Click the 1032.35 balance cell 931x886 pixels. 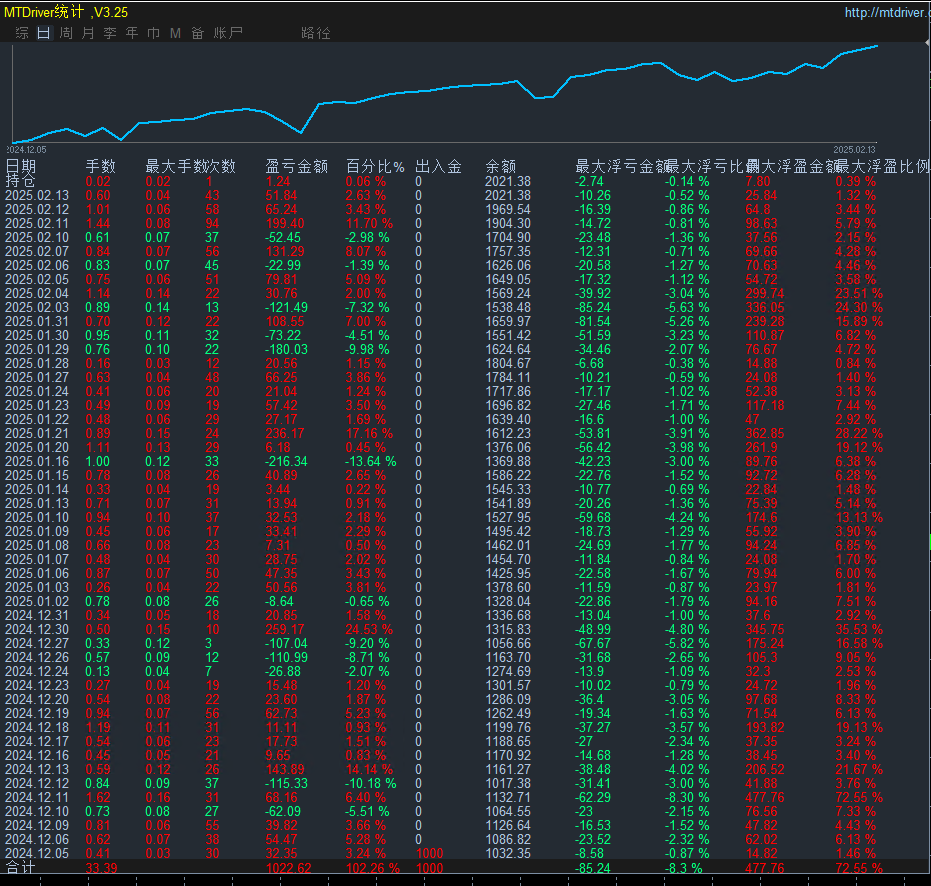point(508,853)
